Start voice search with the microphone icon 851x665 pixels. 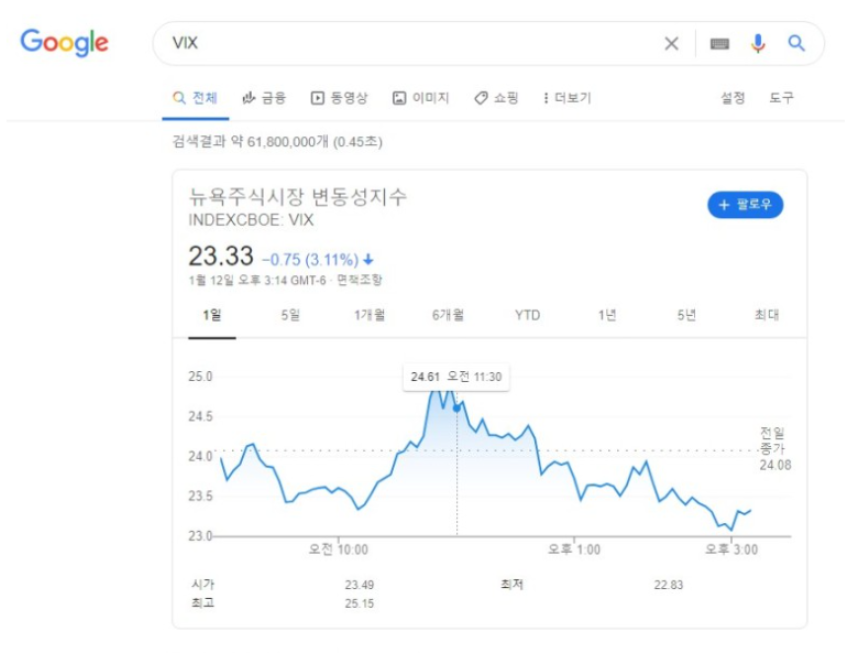coord(758,43)
